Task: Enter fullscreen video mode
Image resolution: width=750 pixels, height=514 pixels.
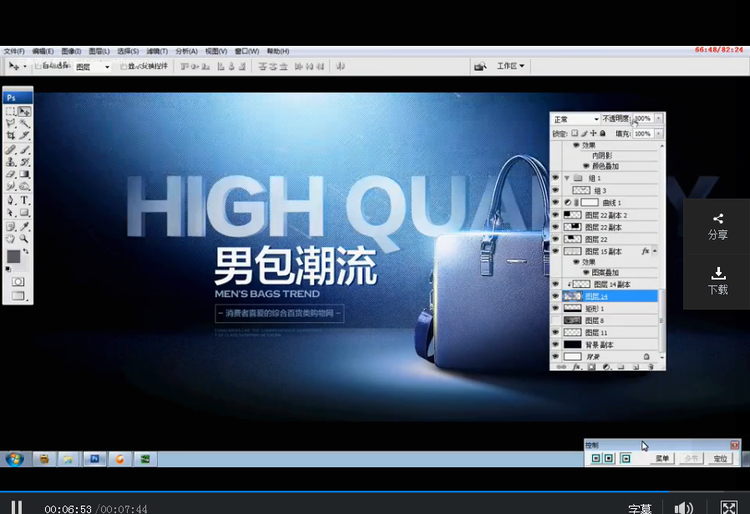Action: 729,508
